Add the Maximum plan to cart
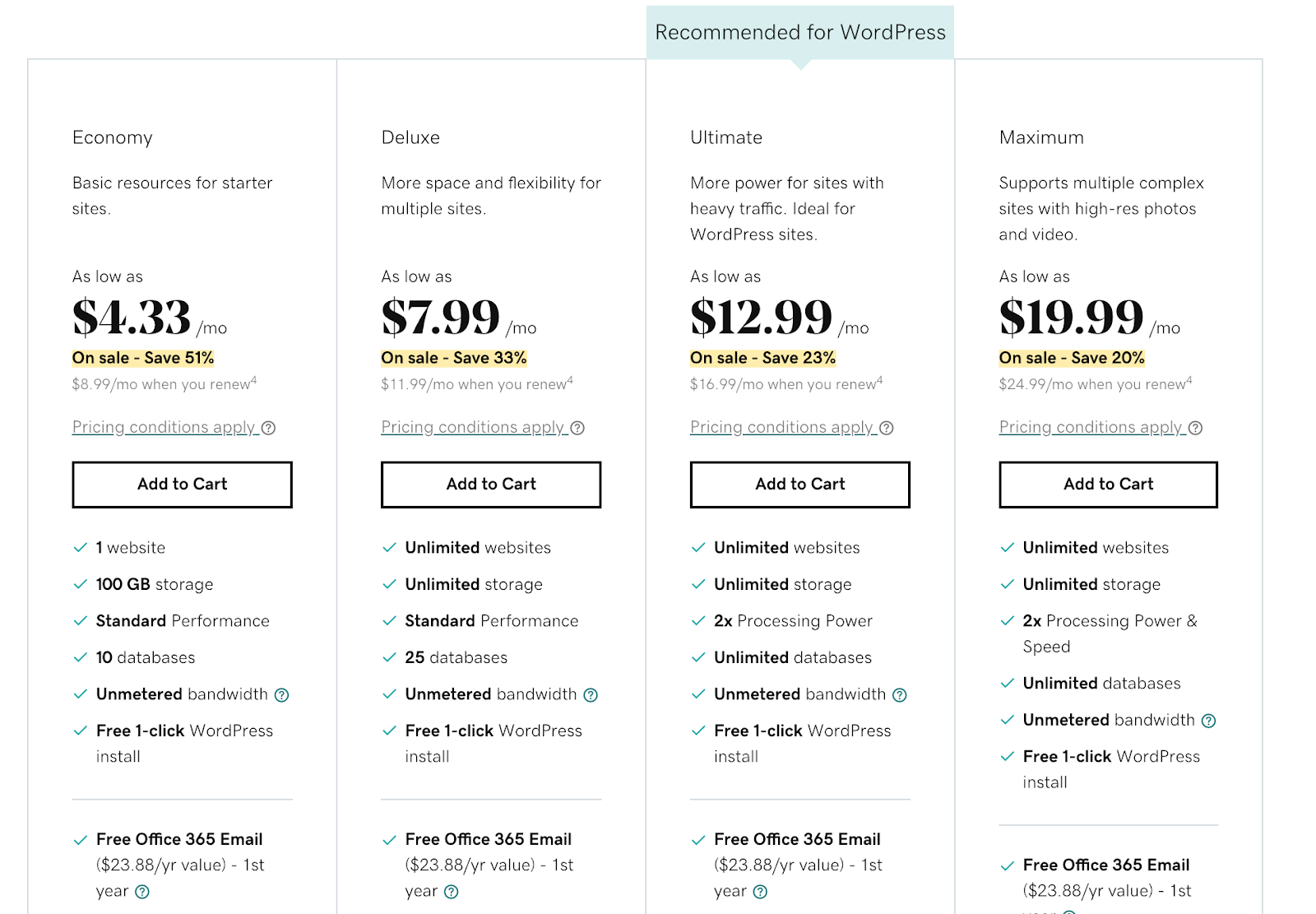This screenshot has width=1316, height=914. [x=1108, y=485]
